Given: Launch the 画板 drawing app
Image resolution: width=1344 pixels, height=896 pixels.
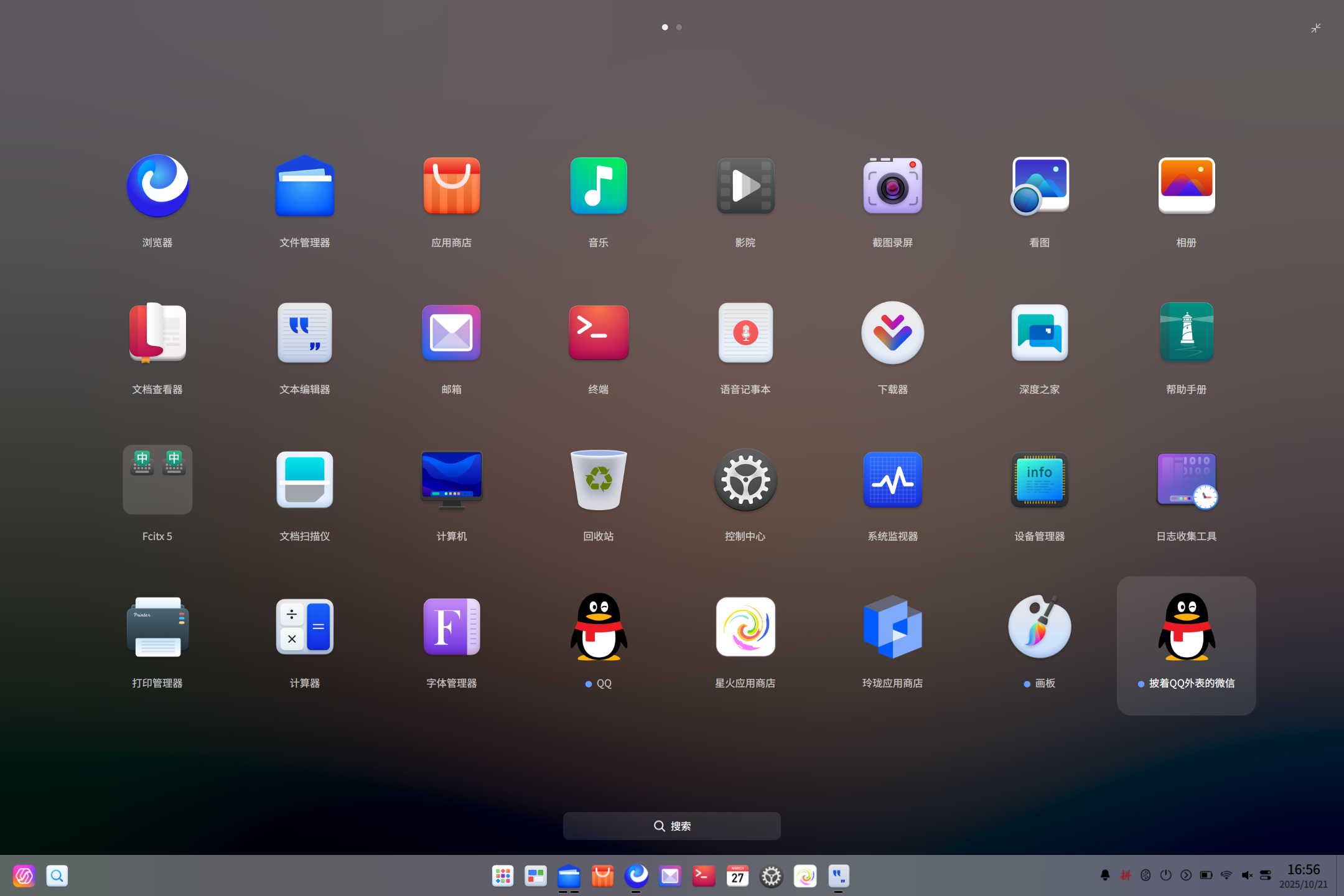Looking at the screenshot, I should tap(1039, 627).
